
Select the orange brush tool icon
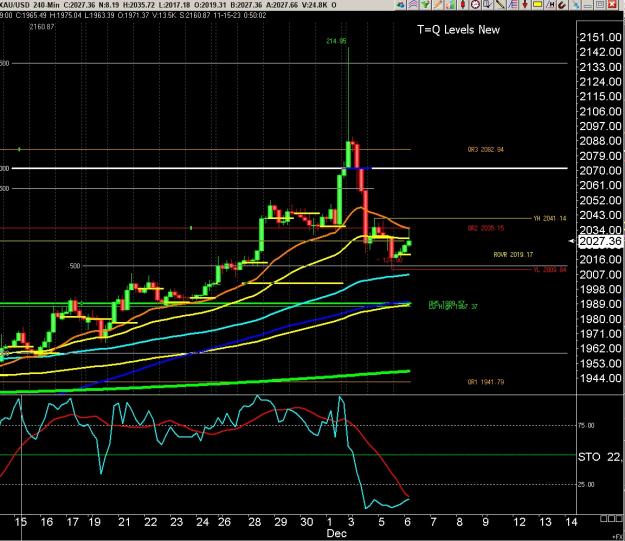[438, 5]
